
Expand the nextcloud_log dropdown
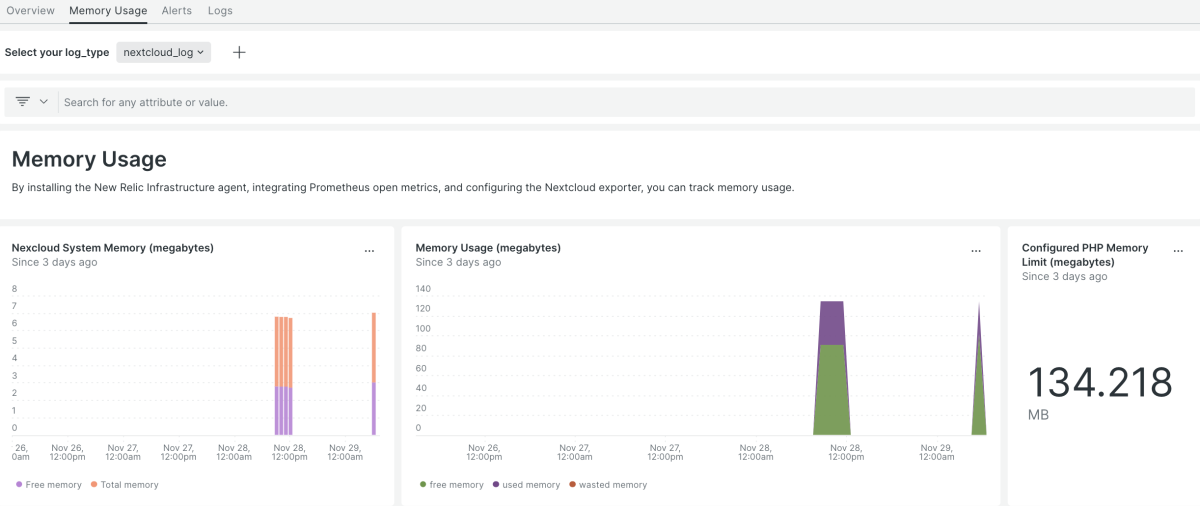coord(163,52)
